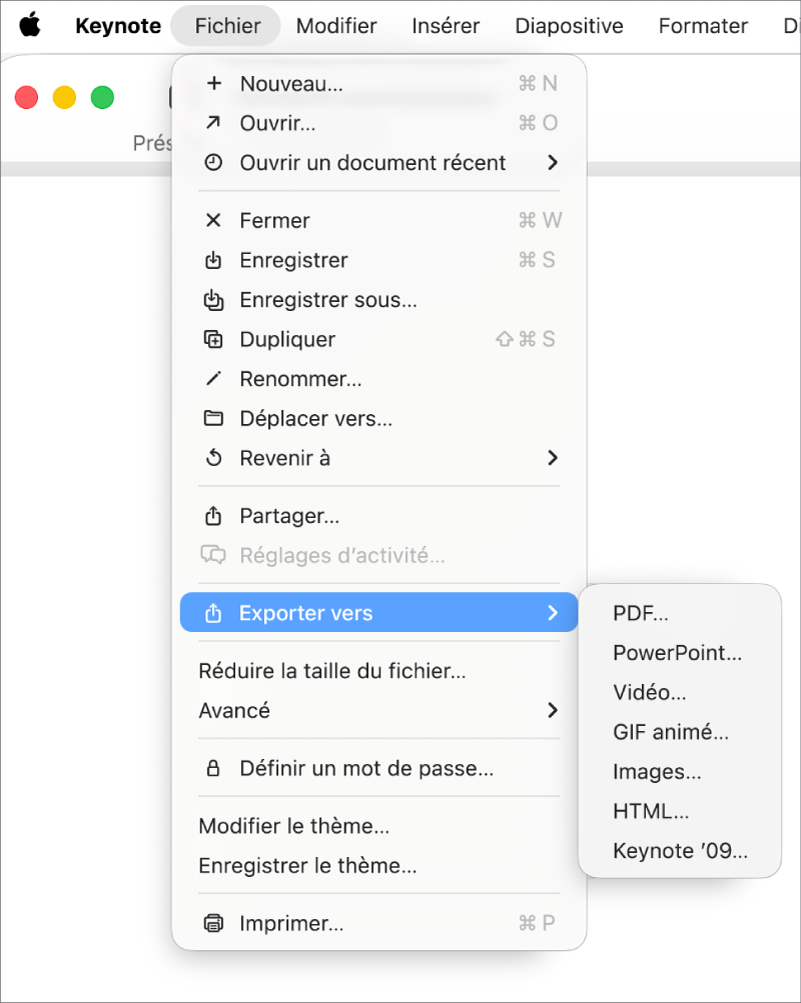Viewport: 801px width, 1003px height.
Task: Click the printer icon beside Imprimer
Action: tap(214, 922)
